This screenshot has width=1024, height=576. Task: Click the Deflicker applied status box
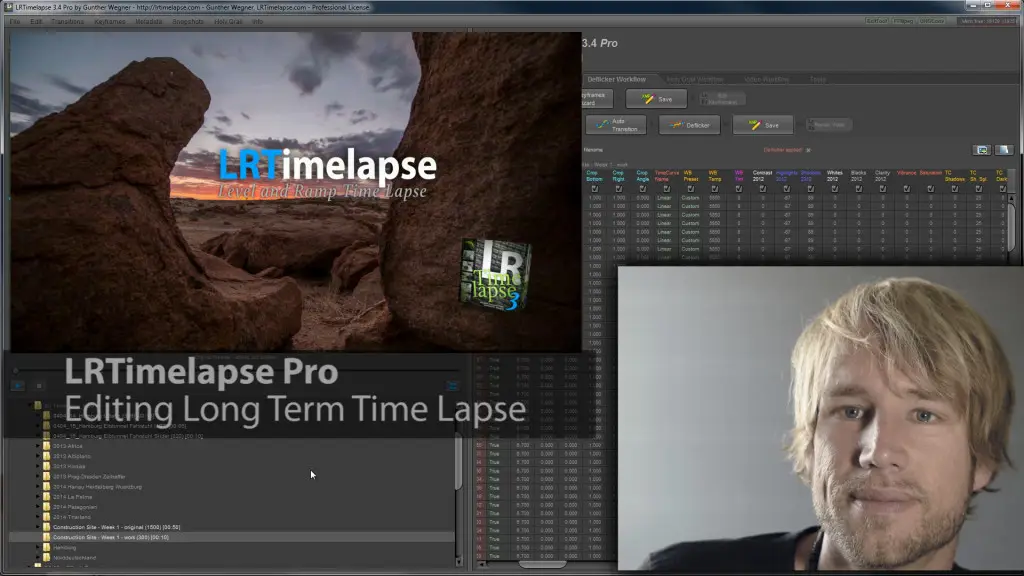[x=808, y=150]
